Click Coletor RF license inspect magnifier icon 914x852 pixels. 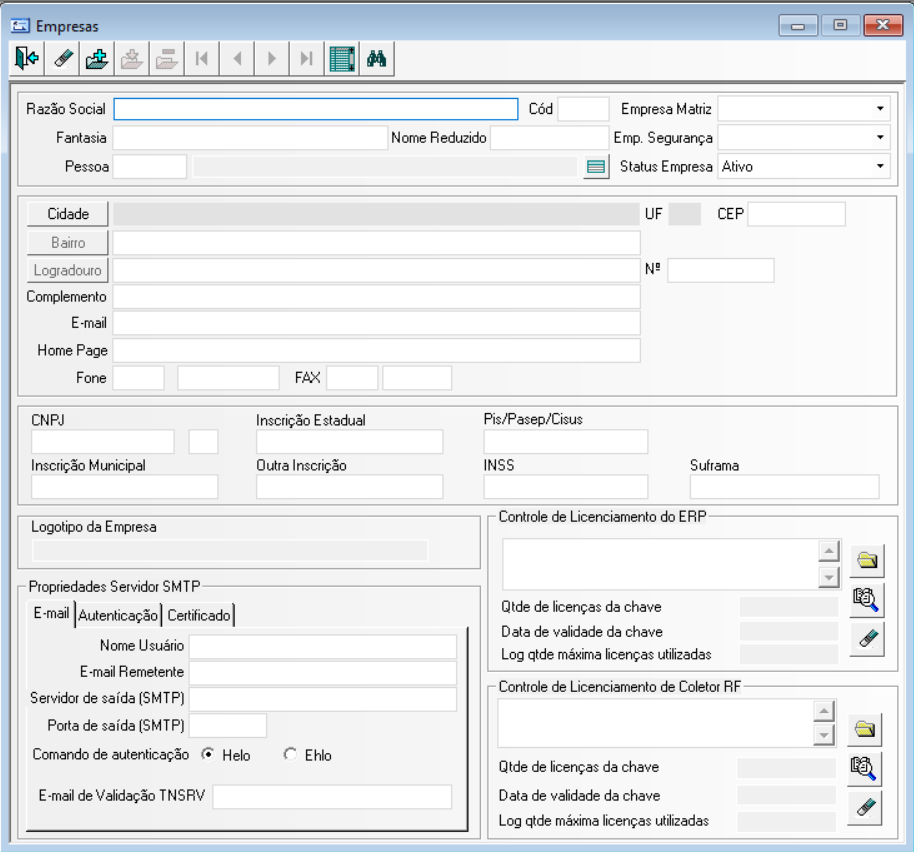pos(864,768)
